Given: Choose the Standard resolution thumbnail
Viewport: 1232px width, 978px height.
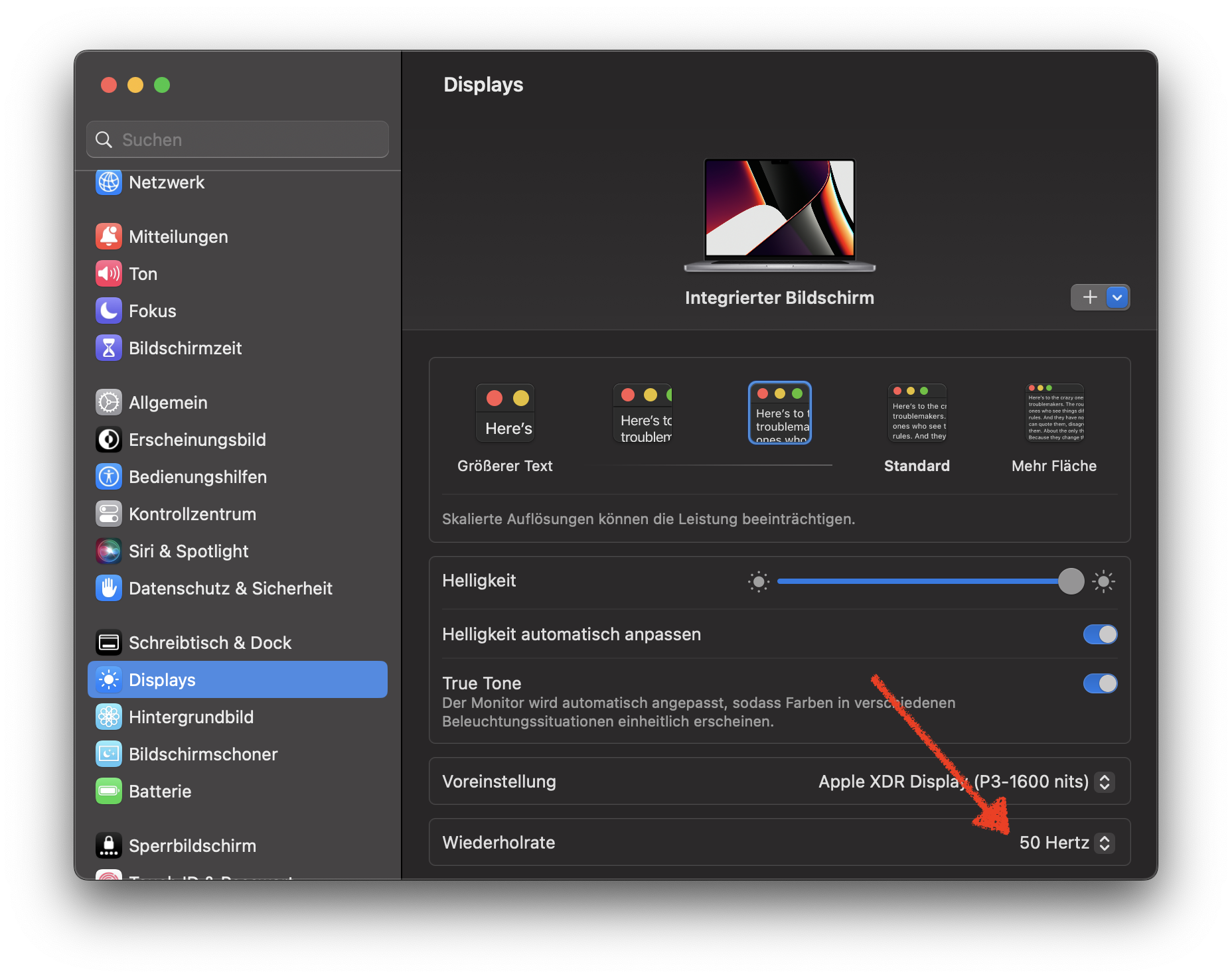Looking at the screenshot, I should point(917,413).
